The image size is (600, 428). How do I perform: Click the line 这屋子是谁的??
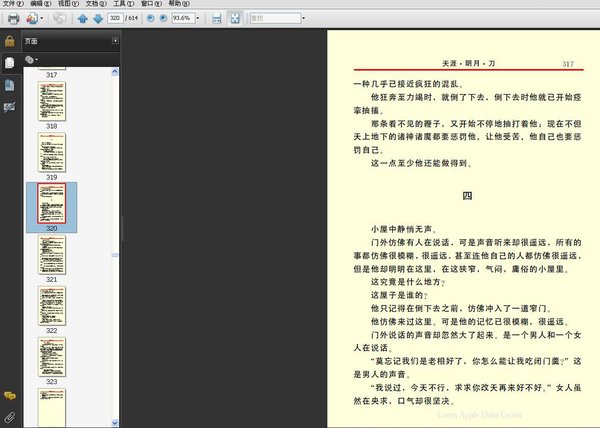click(399, 295)
